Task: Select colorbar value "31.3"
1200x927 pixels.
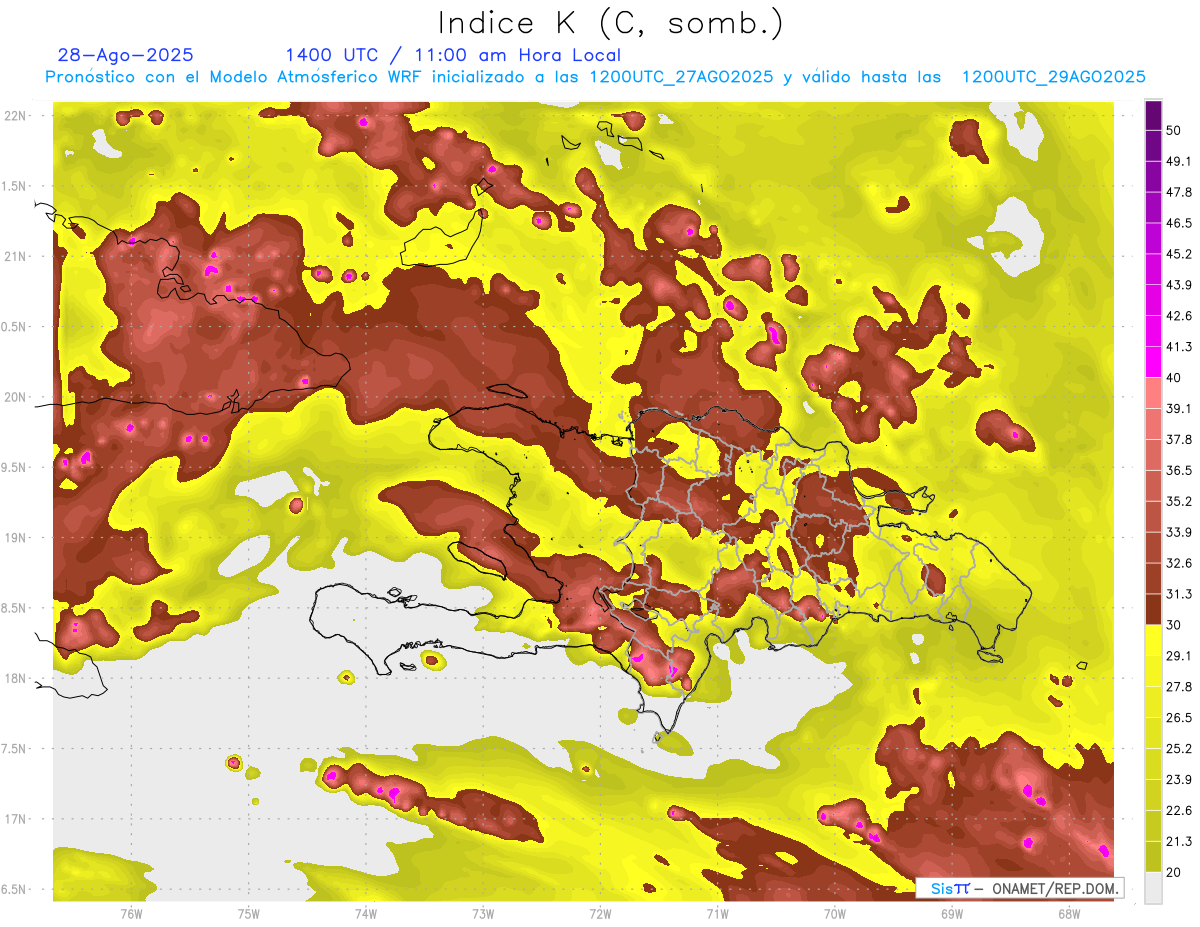Action: click(1180, 594)
